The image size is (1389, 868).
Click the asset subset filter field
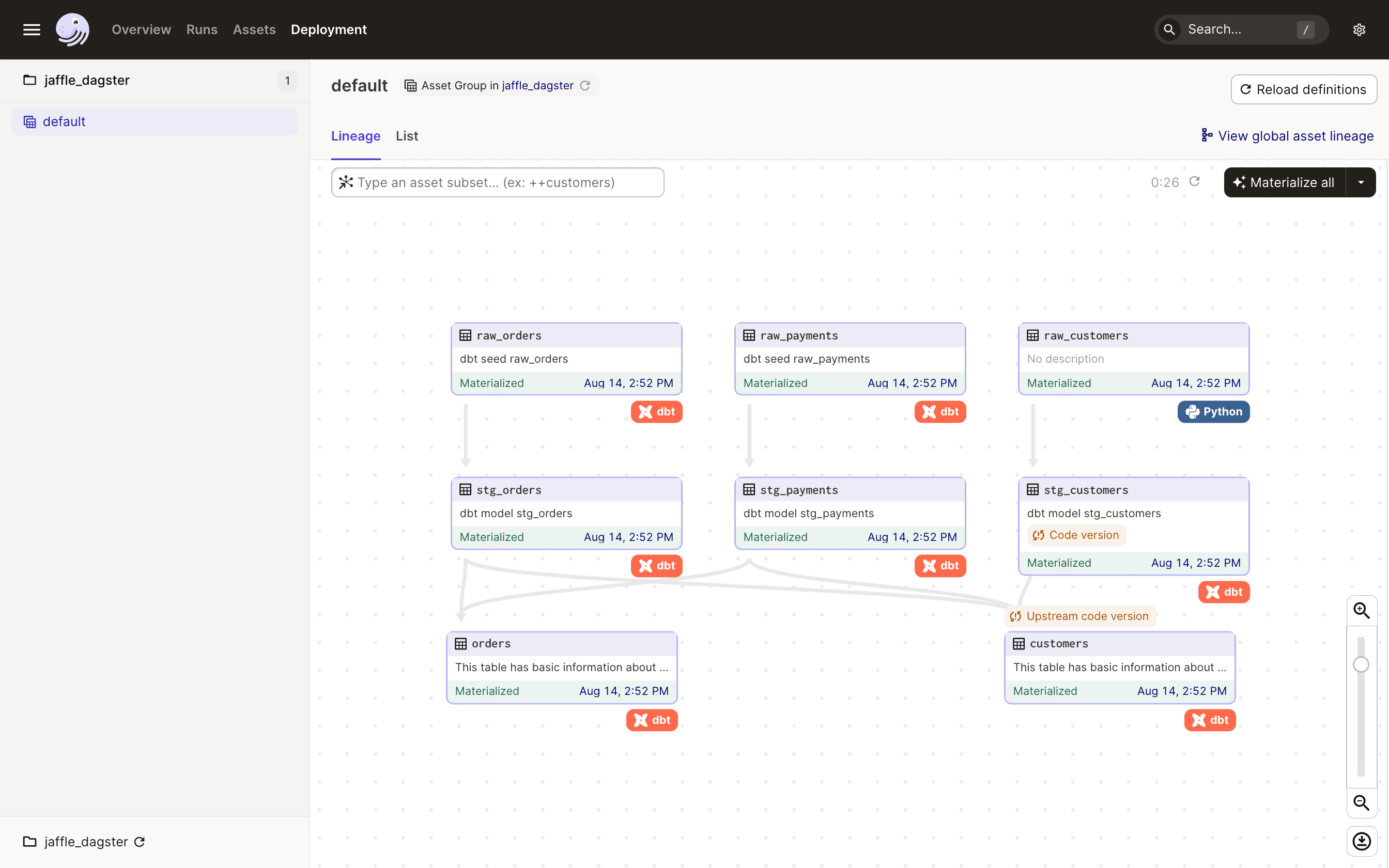[497, 182]
